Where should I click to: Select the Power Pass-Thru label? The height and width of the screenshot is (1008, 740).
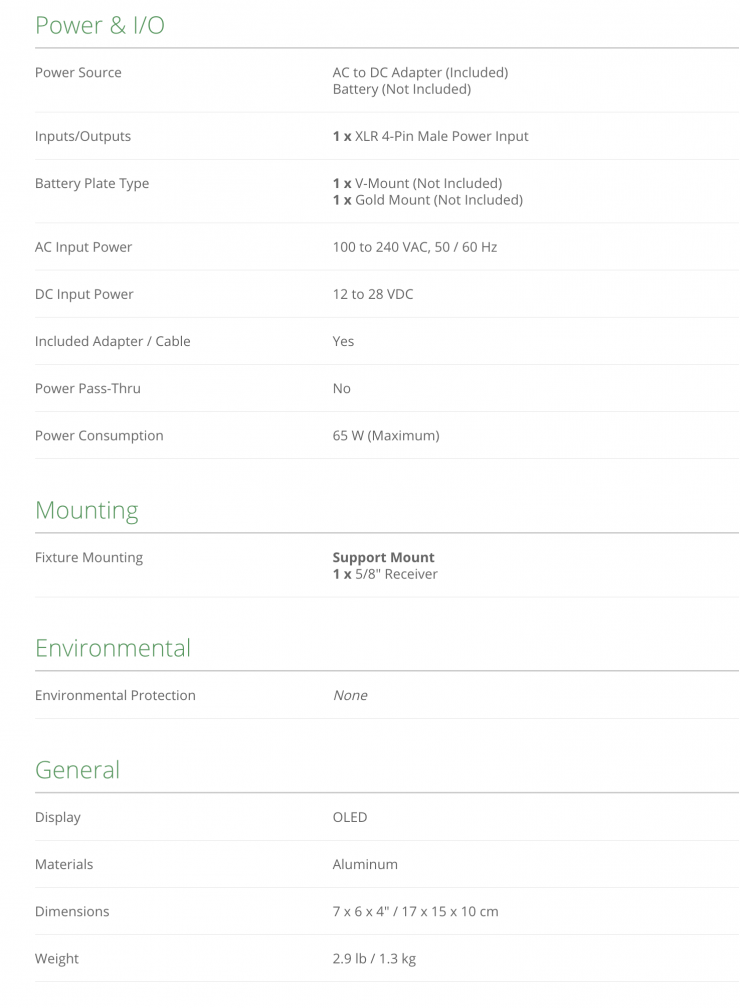87,389
